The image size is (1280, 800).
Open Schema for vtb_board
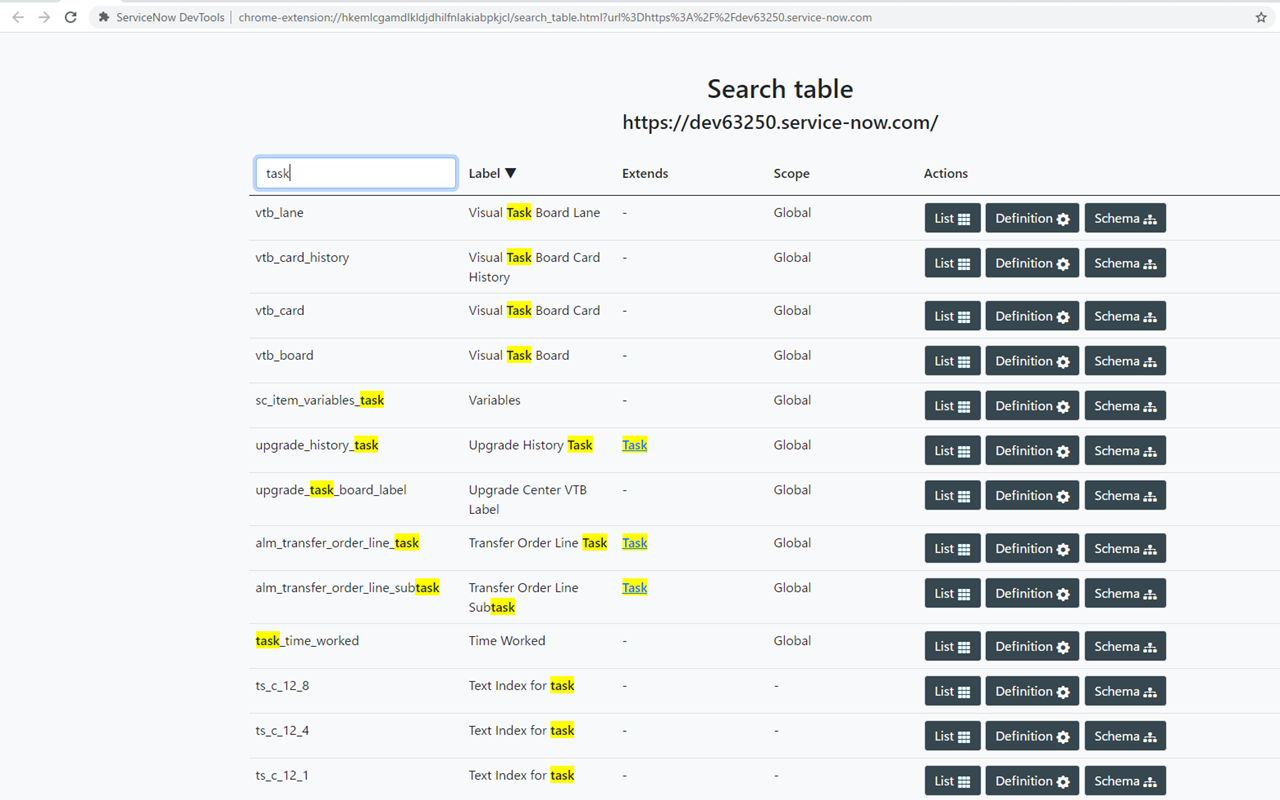tap(1125, 361)
